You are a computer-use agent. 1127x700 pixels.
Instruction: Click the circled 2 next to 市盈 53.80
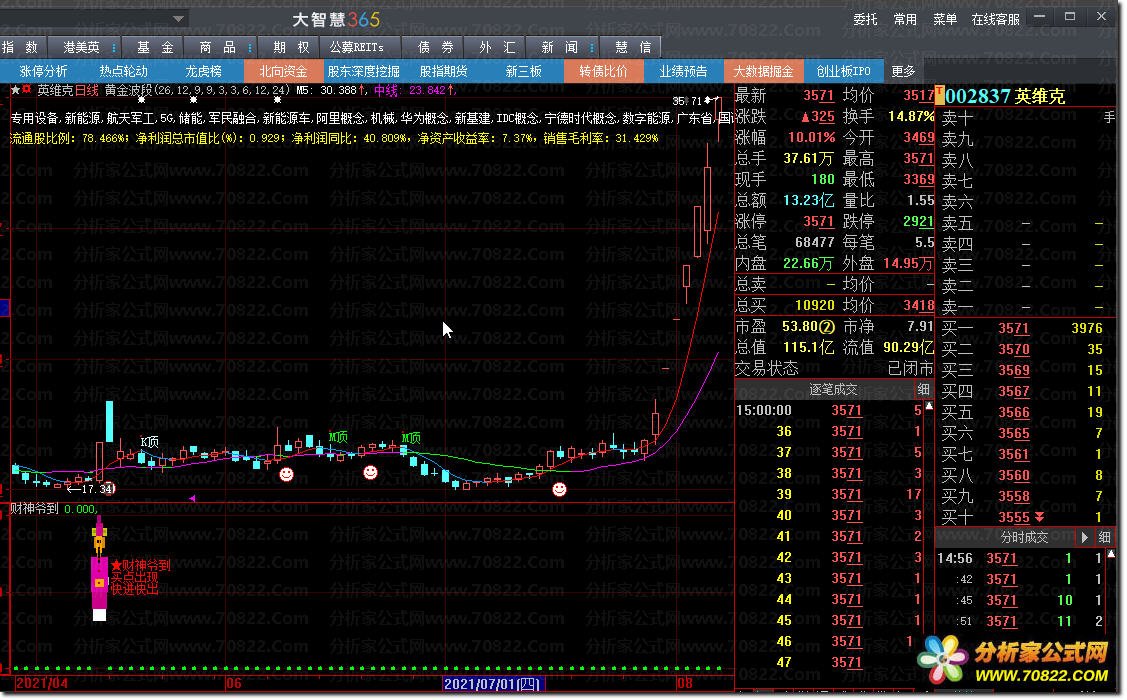click(x=827, y=328)
